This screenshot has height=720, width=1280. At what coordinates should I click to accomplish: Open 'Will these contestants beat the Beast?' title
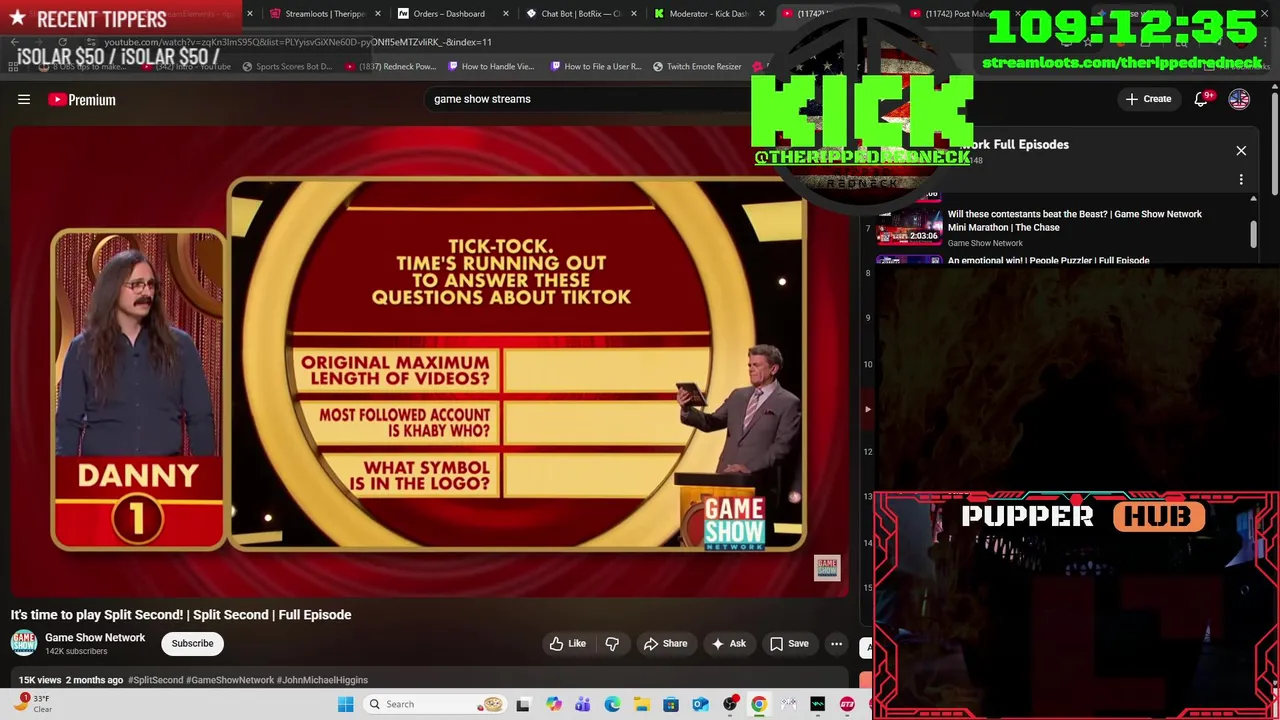[x=1075, y=220]
